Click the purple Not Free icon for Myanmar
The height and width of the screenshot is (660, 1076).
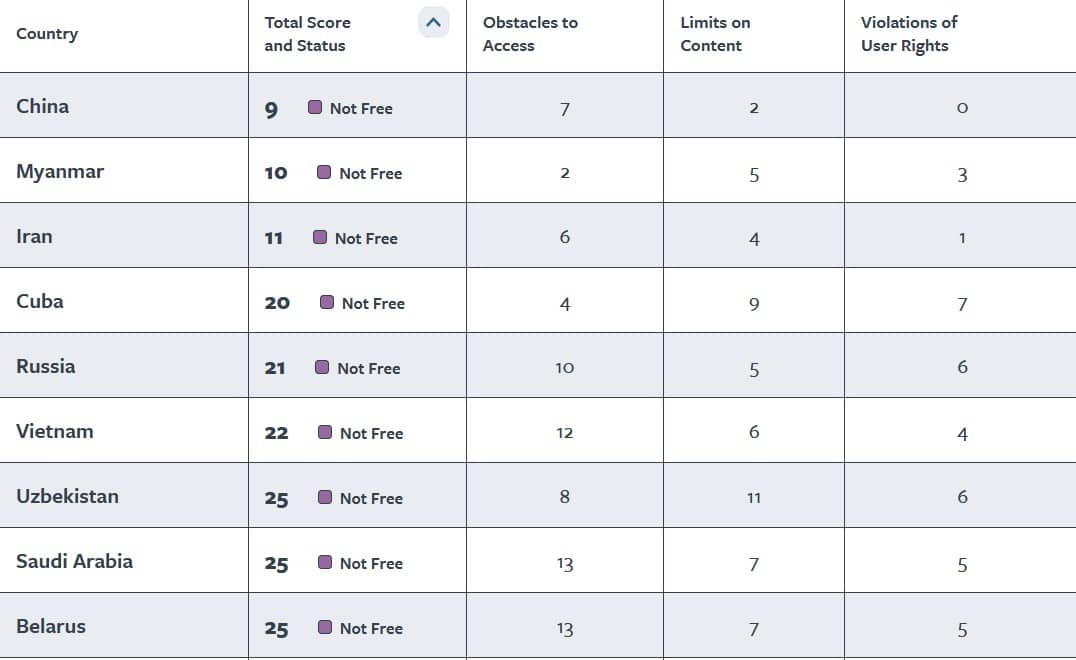pyautogui.click(x=324, y=172)
